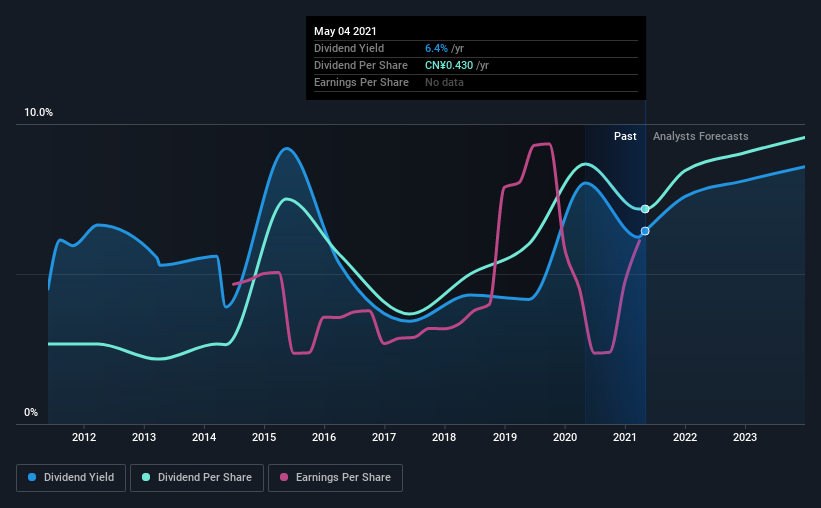Click the 0% y-axis label
821x508 pixels.
click(x=31, y=413)
